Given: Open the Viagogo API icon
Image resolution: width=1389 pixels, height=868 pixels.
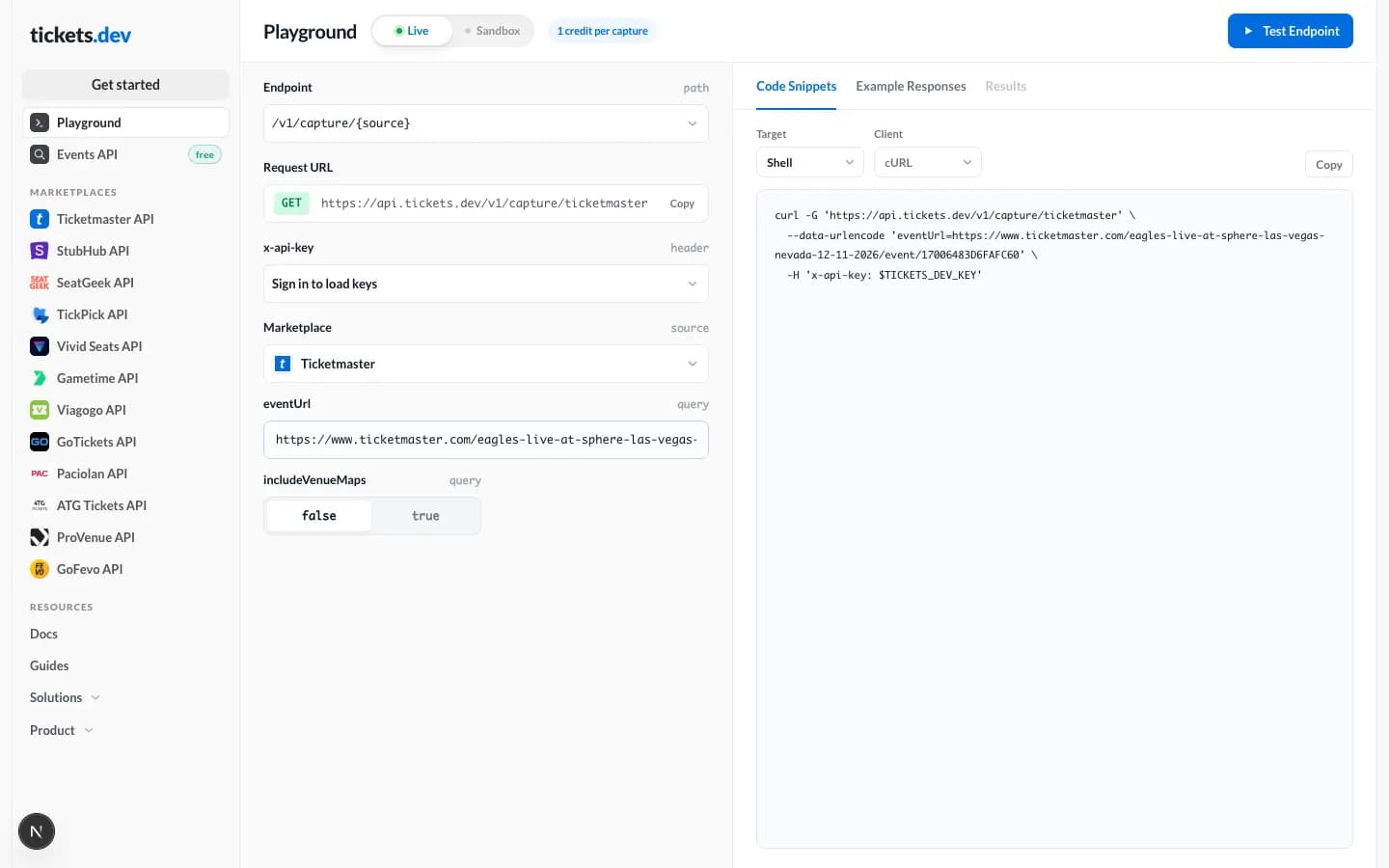Looking at the screenshot, I should tap(40, 410).
